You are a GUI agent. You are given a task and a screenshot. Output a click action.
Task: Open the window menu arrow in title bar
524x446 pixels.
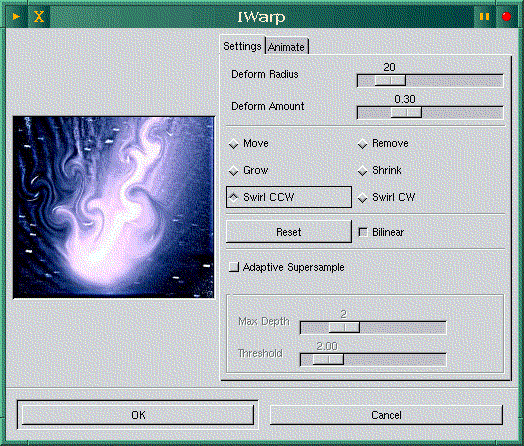pyautogui.click(x=16, y=16)
